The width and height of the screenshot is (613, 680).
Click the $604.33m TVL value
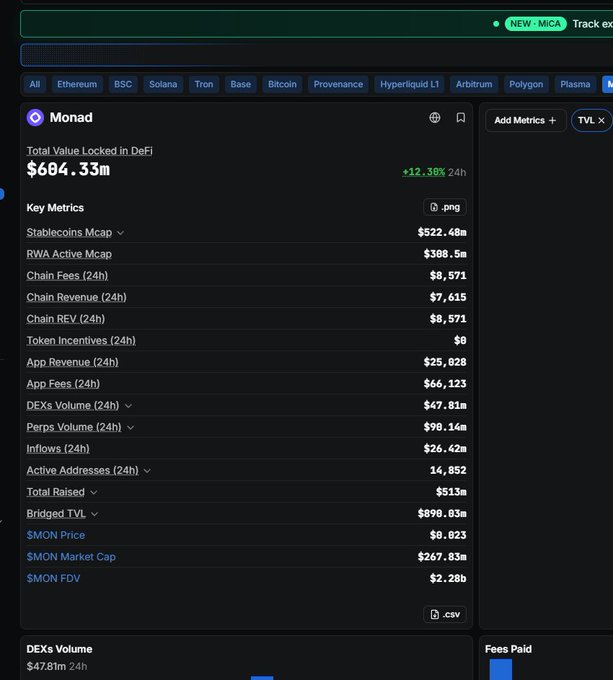68,169
